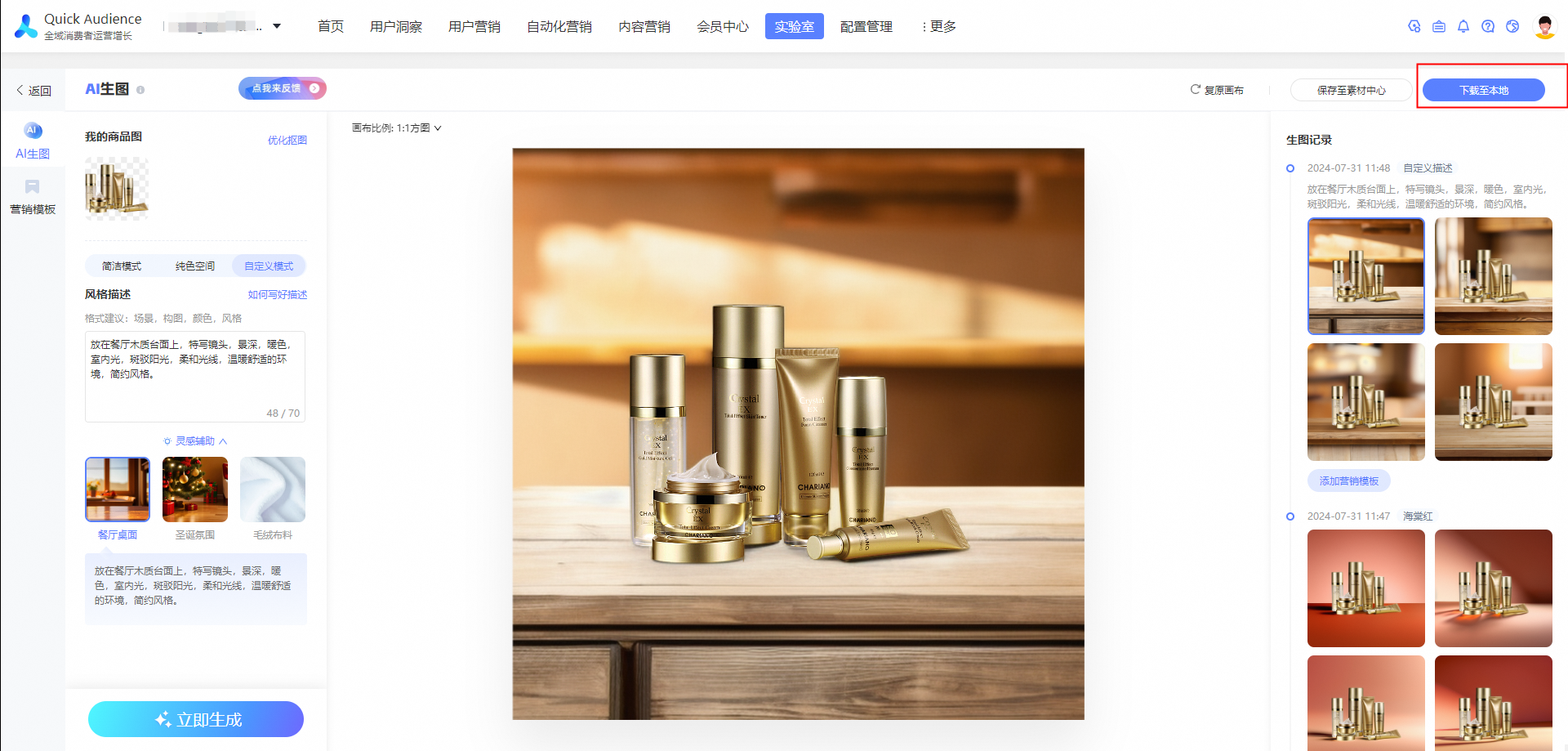Click the 海棠红 record tag

tap(1418, 516)
